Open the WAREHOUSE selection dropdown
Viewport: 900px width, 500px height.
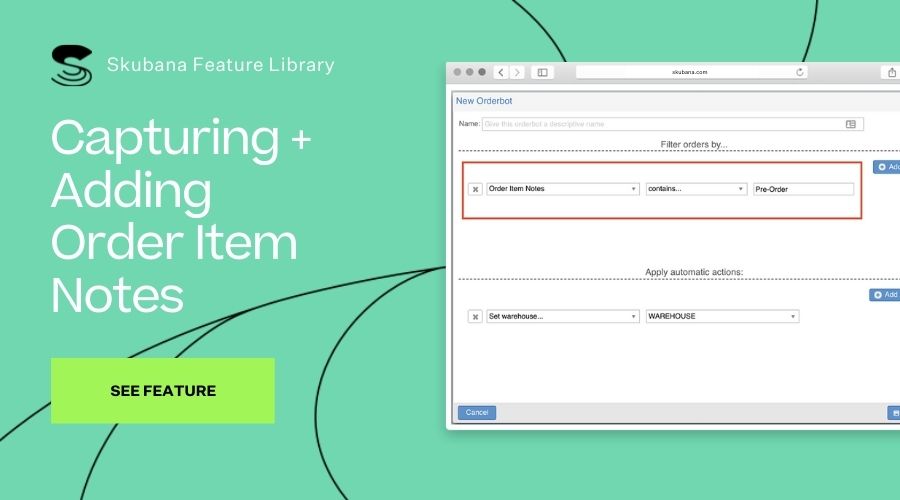pyautogui.click(x=722, y=316)
